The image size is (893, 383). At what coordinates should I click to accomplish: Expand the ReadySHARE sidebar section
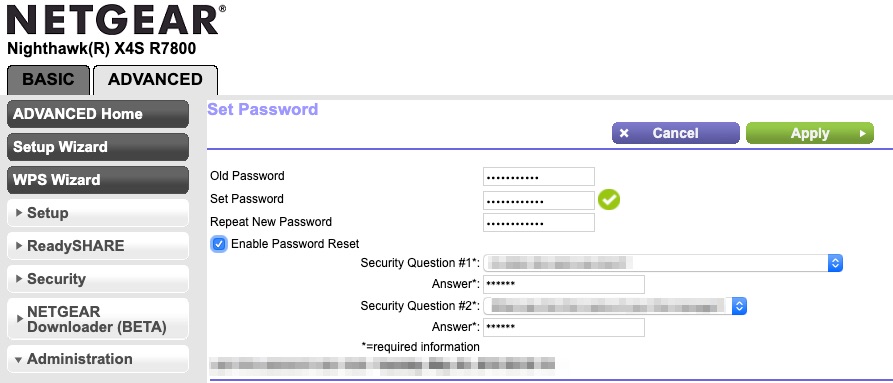(x=98, y=246)
